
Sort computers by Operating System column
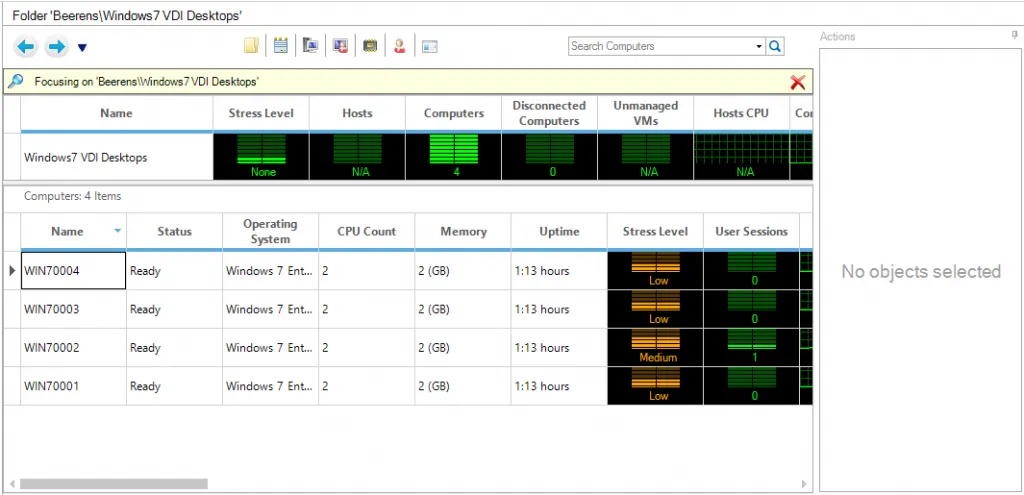click(270, 232)
